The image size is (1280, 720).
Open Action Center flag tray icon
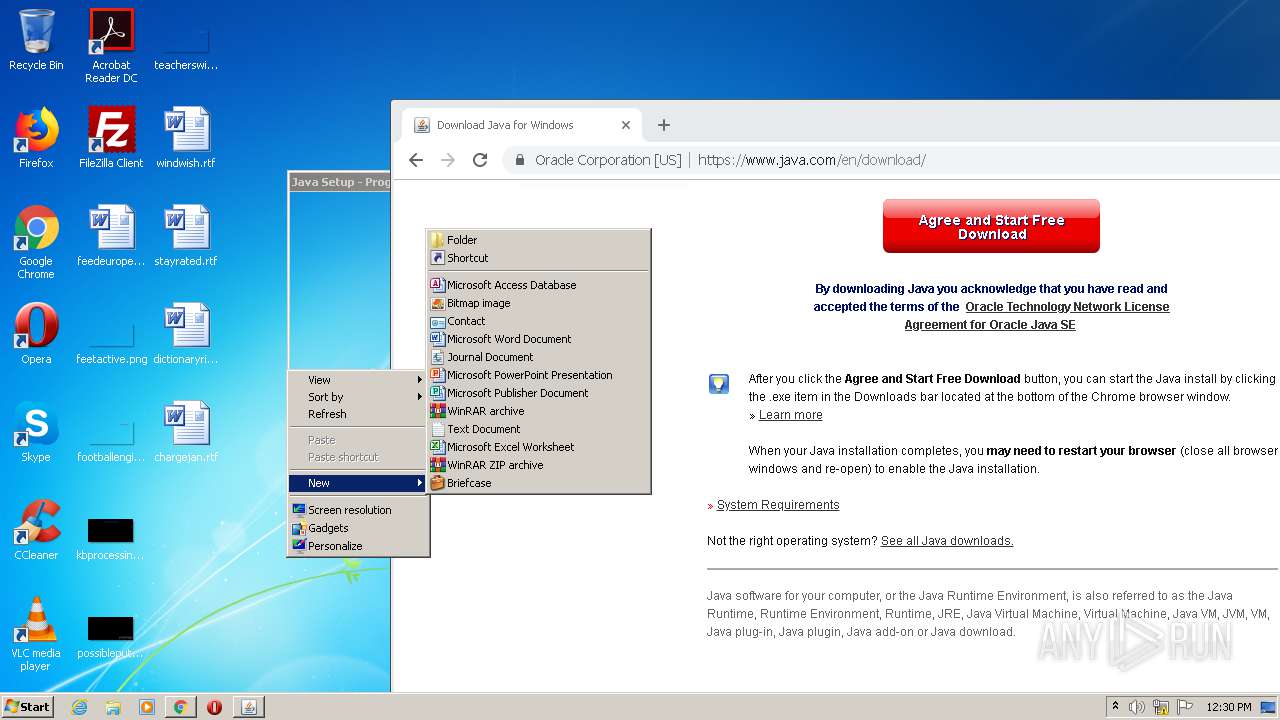(1185, 707)
